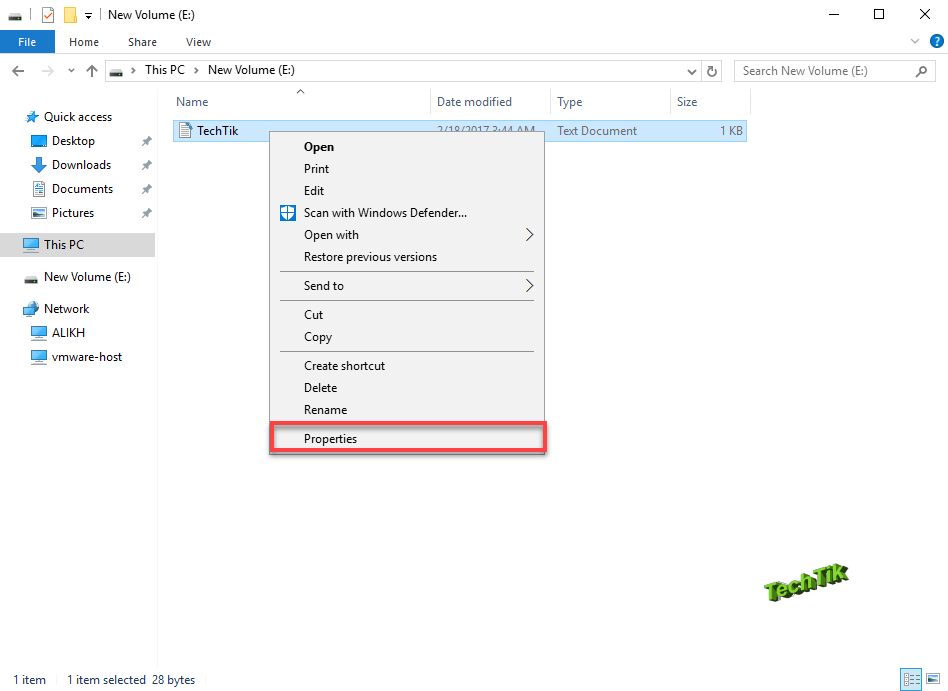The width and height of the screenshot is (948, 691).
Task: Choose Rename from the context menu
Action: click(407, 410)
